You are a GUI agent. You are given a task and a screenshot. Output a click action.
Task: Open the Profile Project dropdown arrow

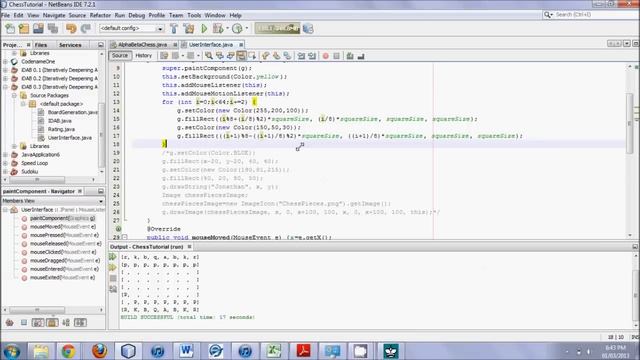tap(247, 29)
